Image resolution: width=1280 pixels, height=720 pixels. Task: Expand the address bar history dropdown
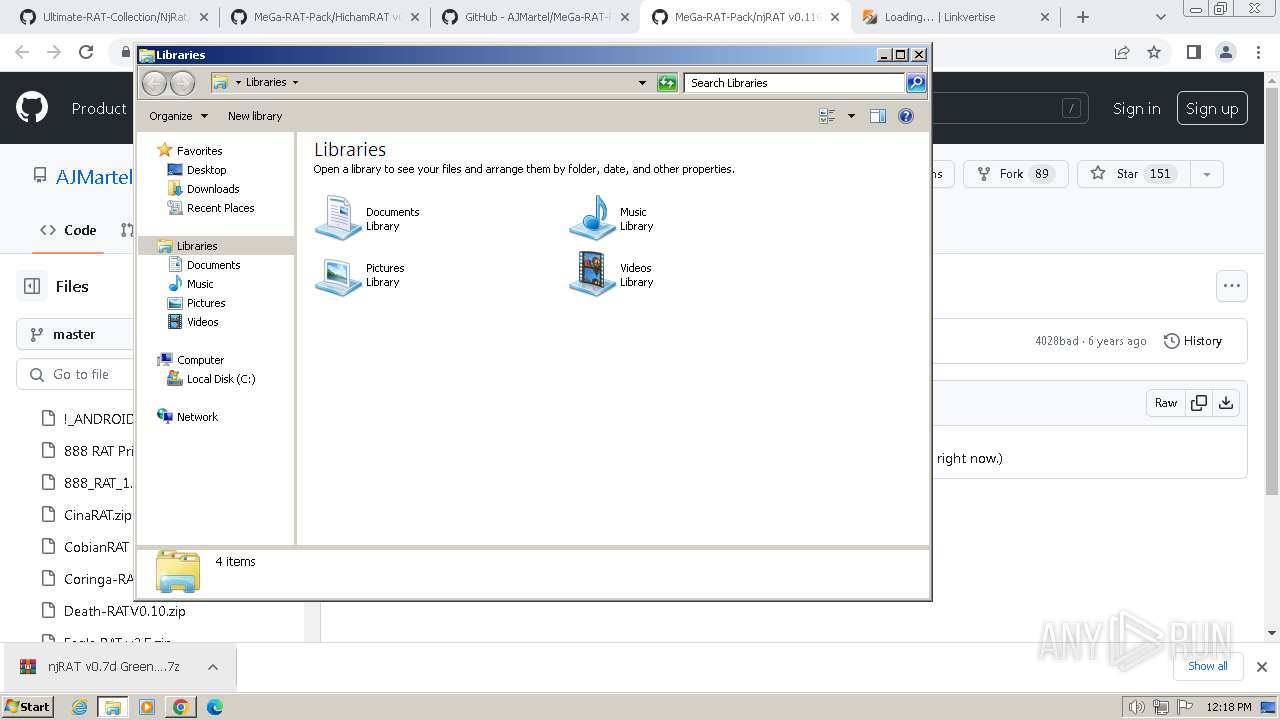[642, 83]
